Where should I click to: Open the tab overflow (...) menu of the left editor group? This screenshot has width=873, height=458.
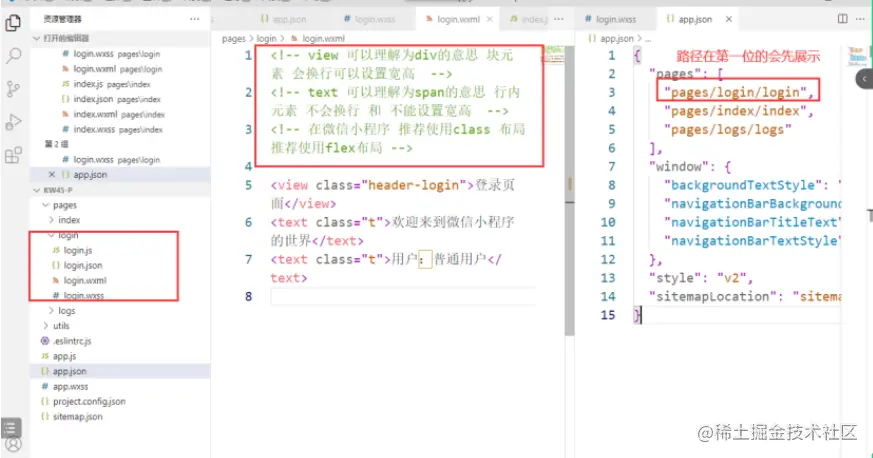[558, 19]
